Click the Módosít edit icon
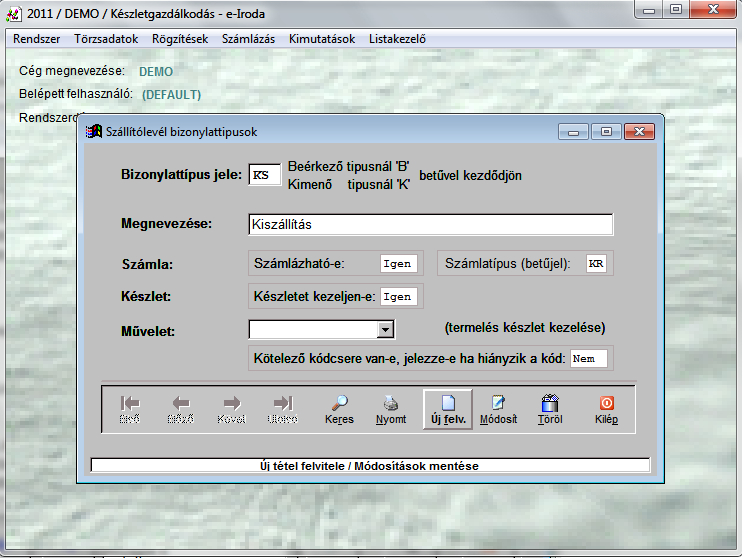 click(x=497, y=403)
